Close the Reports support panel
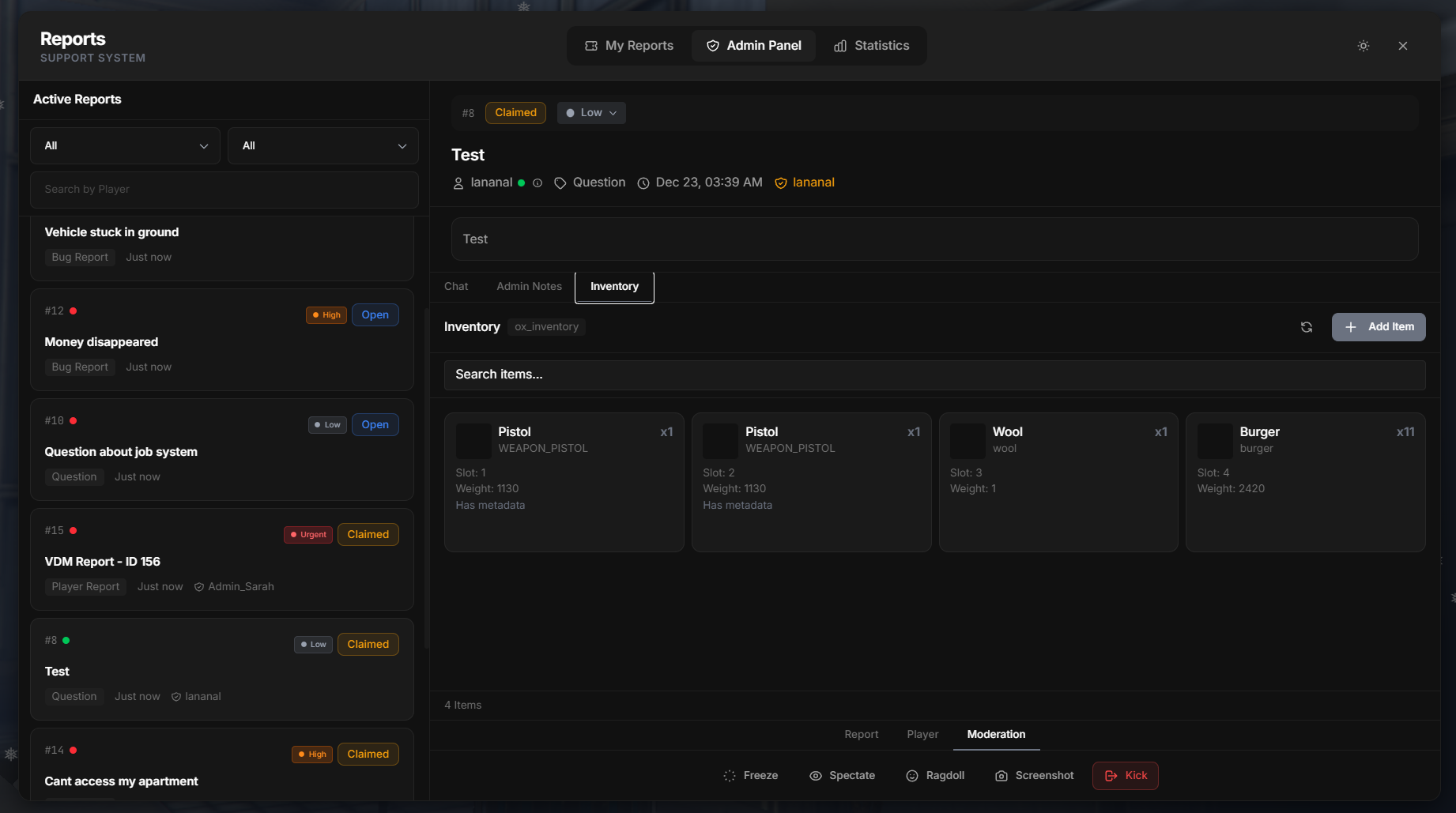The height and width of the screenshot is (813, 1456). tap(1403, 46)
